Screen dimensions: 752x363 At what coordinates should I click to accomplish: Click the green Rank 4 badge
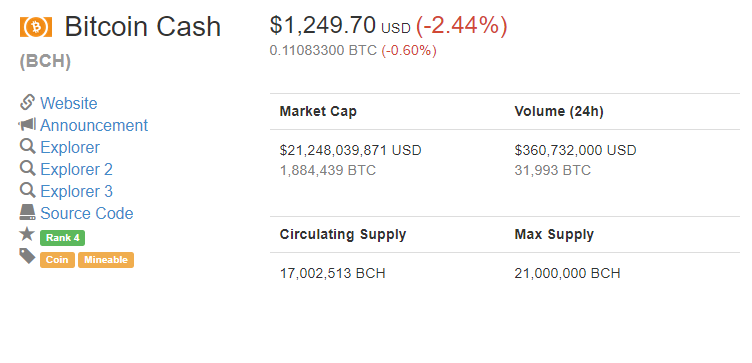click(x=62, y=238)
